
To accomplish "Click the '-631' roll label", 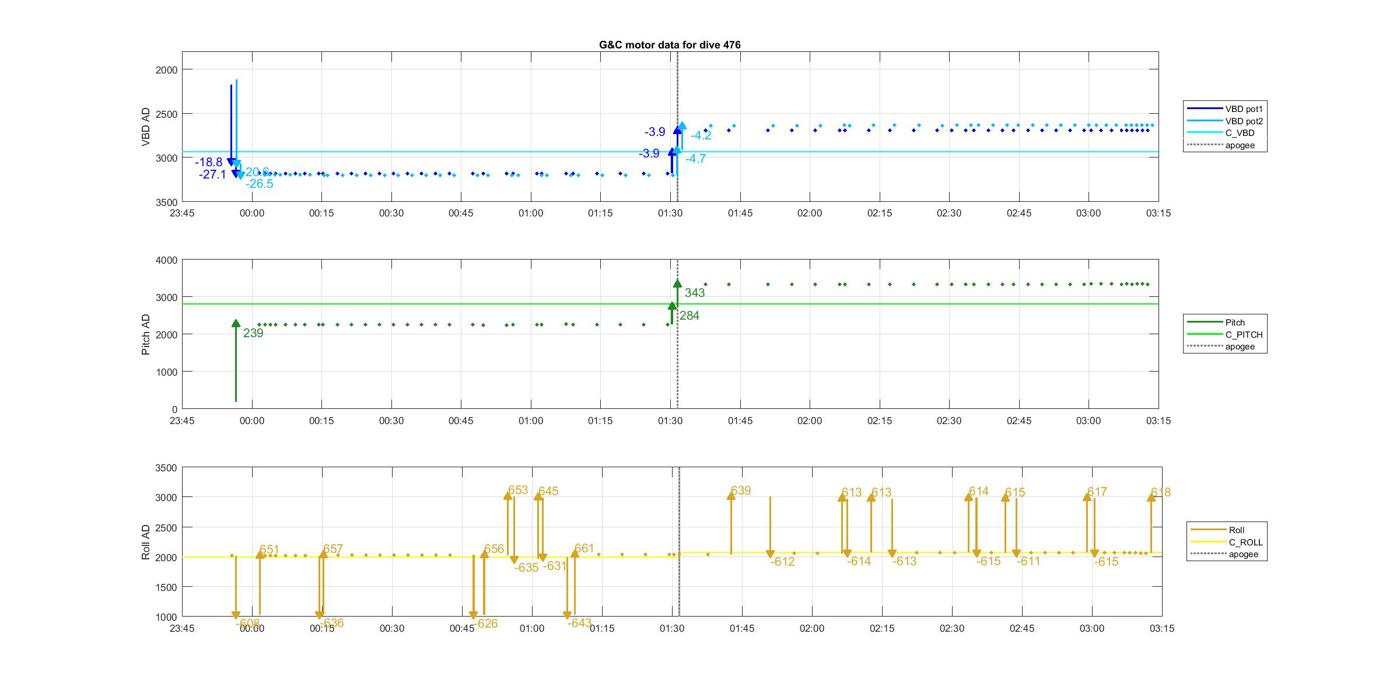I will [554, 566].
